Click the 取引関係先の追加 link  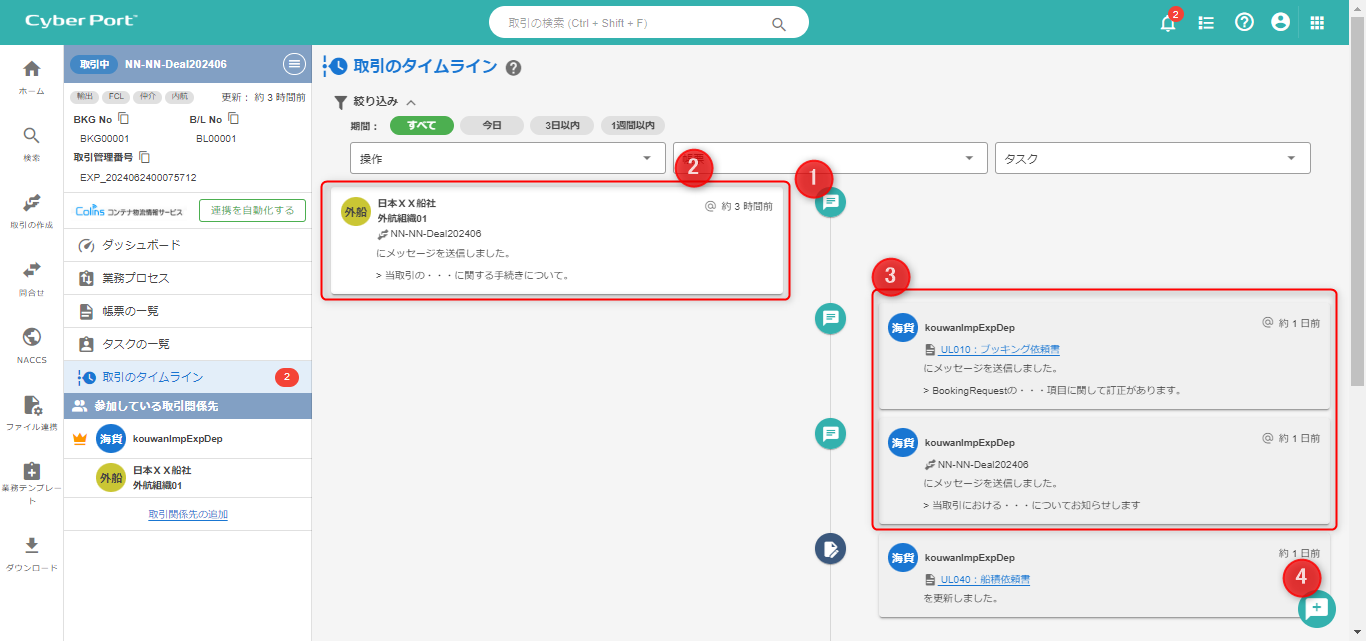[188, 514]
